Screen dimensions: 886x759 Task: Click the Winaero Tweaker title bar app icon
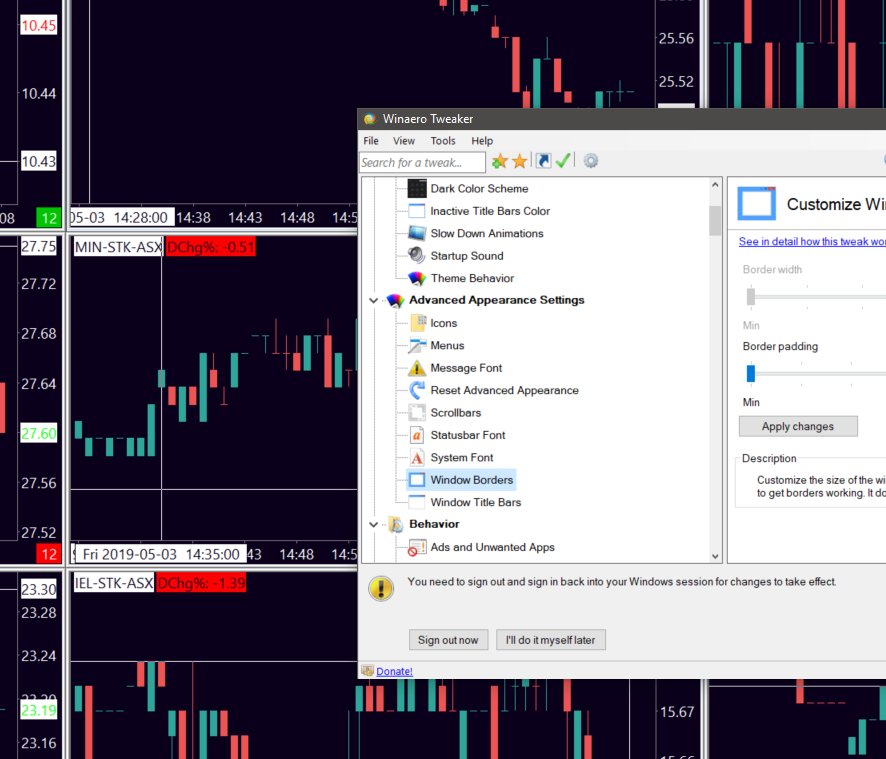(370, 119)
